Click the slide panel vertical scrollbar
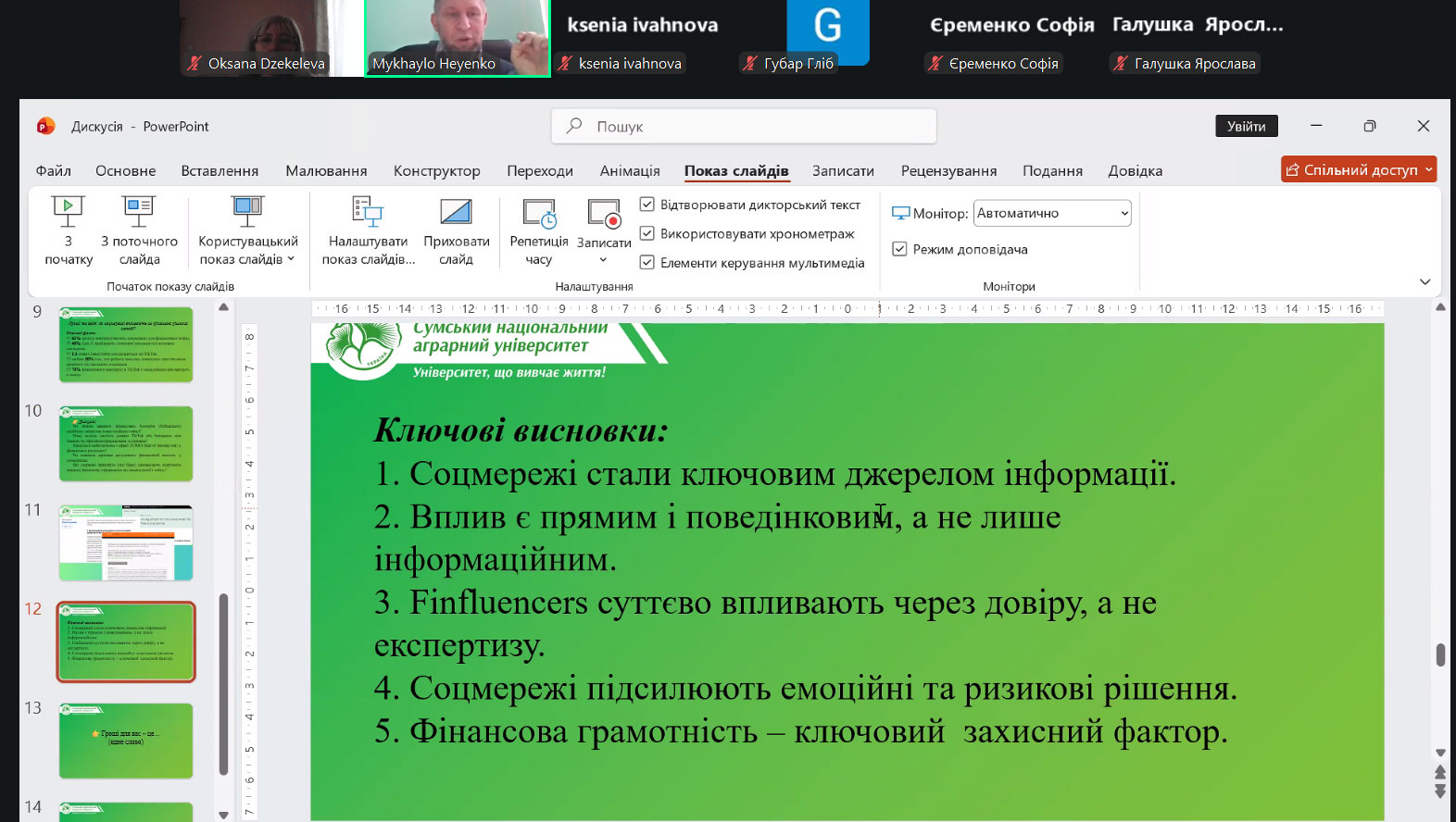This screenshot has height=822, width=1456. [x=223, y=685]
